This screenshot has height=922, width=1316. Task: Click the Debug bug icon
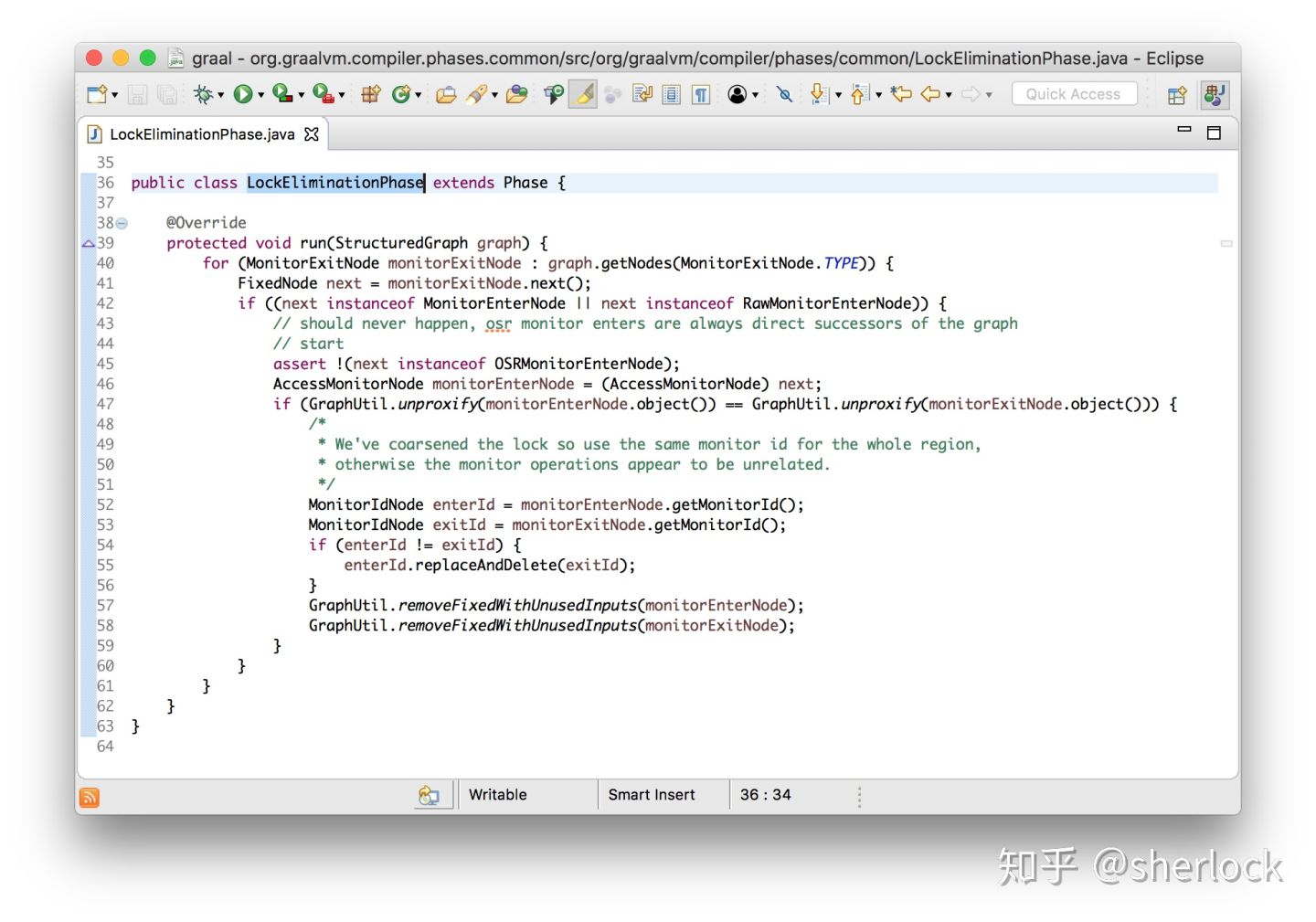pyautogui.click(x=203, y=94)
